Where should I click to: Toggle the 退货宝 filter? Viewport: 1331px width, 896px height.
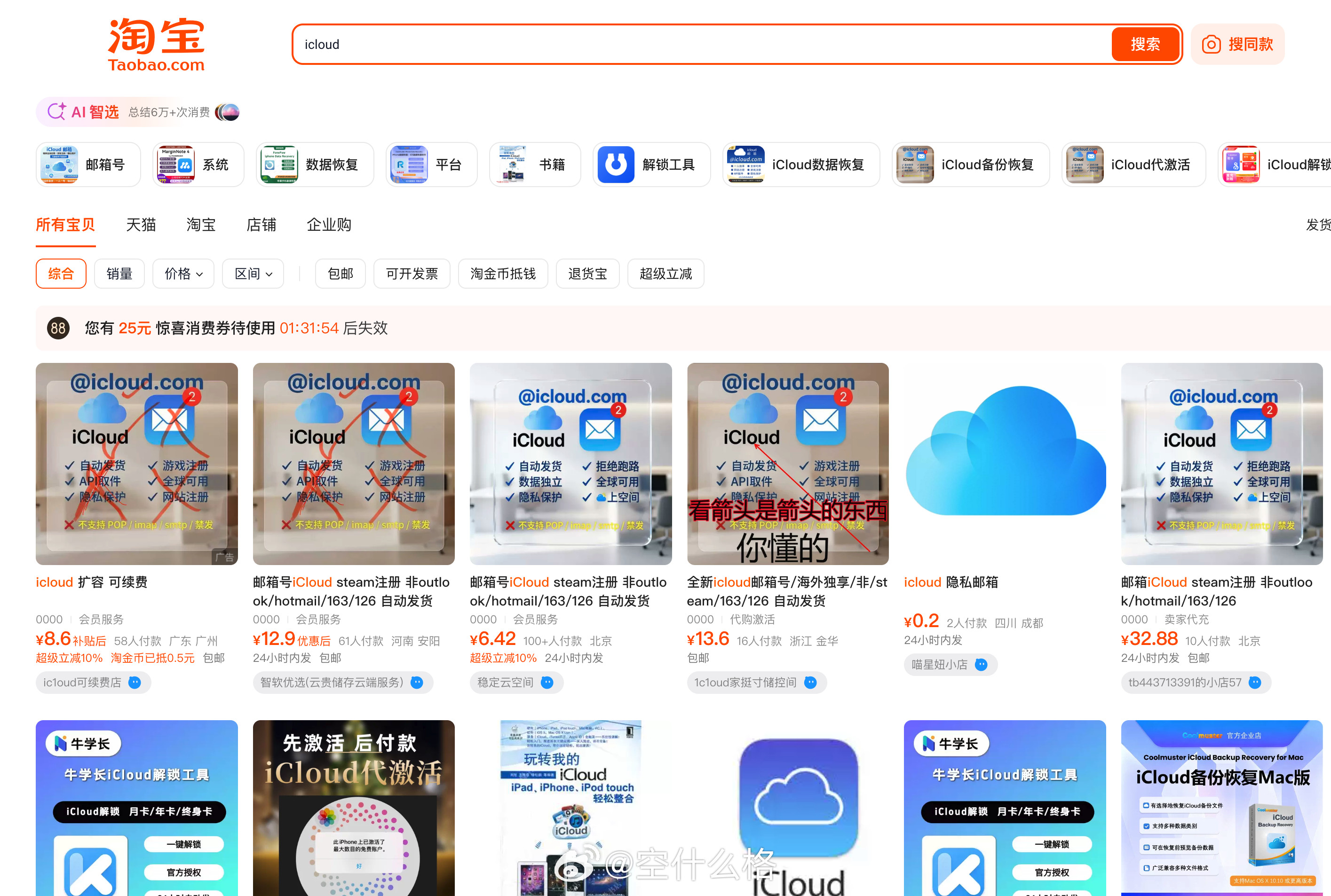click(x=588, y=274)
